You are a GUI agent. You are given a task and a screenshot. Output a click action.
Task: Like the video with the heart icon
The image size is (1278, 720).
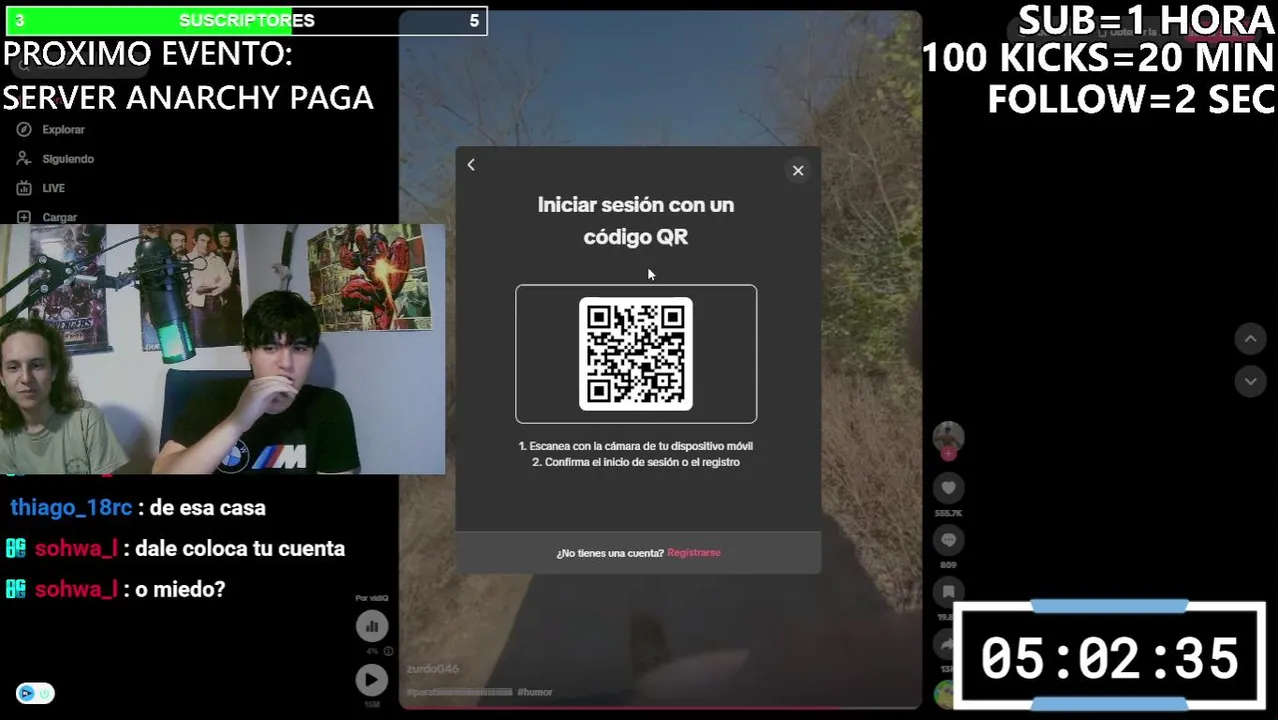click(x=948, y=488)
